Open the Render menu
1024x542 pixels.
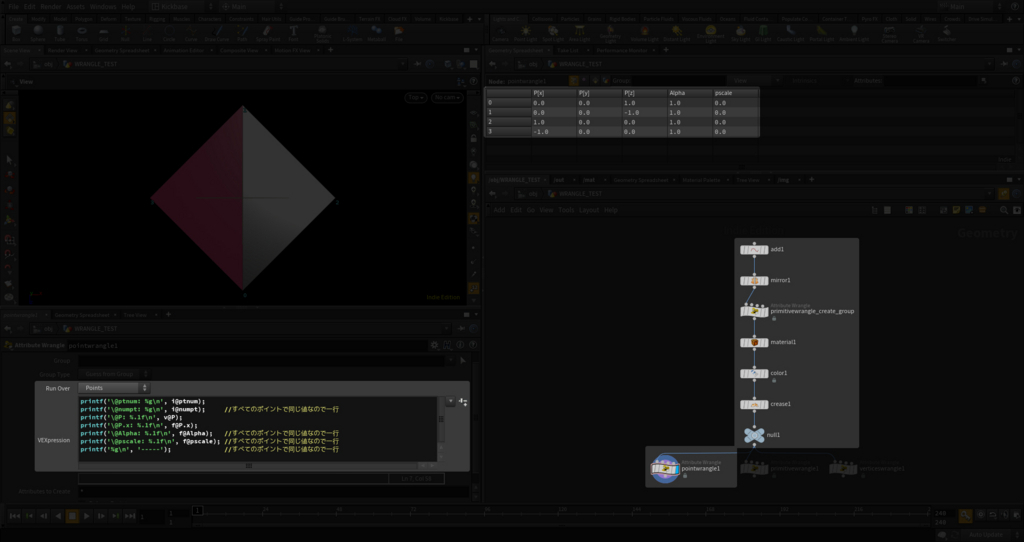pos(50,7)
